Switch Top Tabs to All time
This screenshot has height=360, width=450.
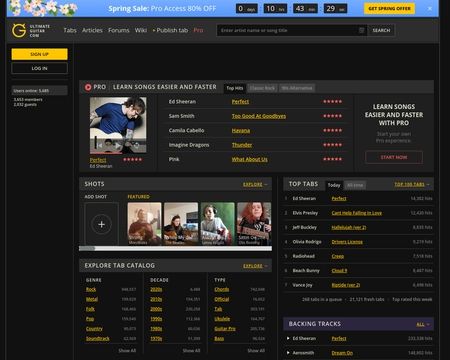tap(355, 185)
